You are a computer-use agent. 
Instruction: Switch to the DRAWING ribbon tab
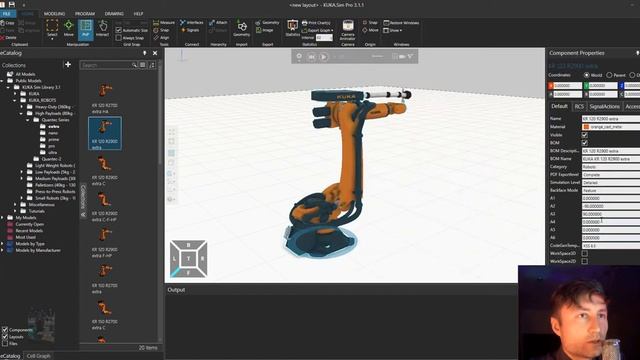point(114,14)
